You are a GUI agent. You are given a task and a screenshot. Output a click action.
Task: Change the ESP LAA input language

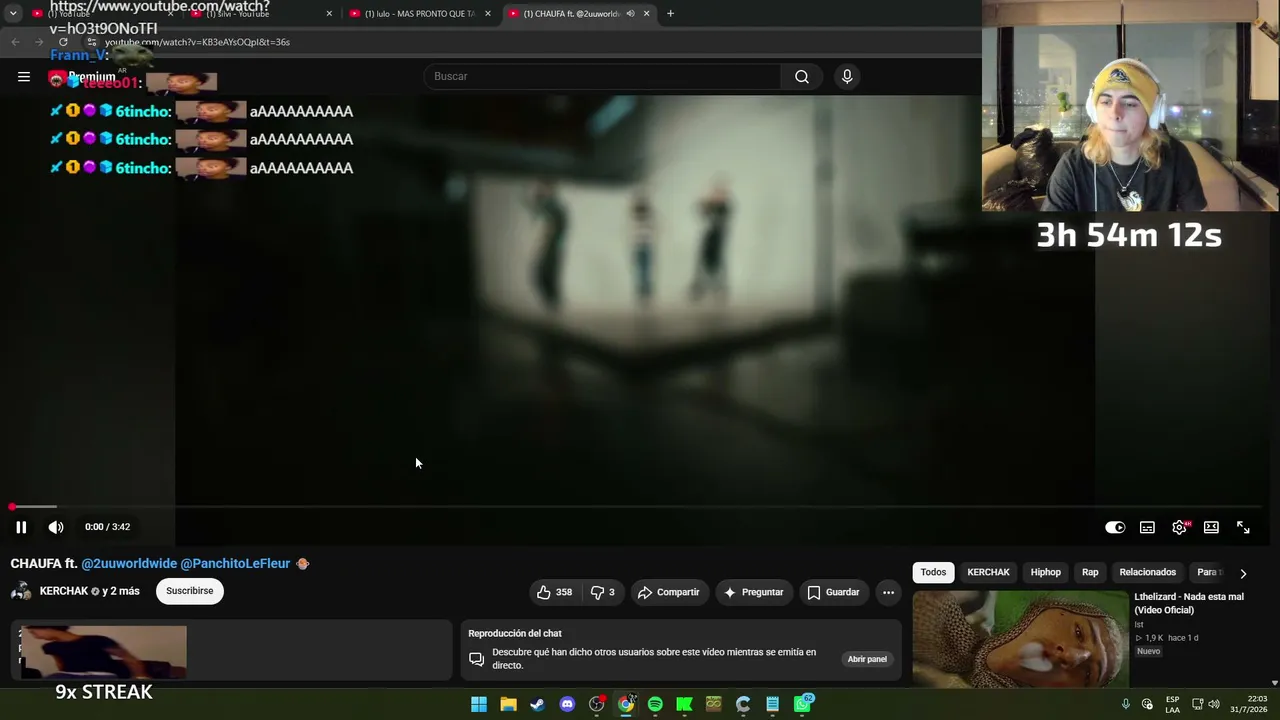1172,704
